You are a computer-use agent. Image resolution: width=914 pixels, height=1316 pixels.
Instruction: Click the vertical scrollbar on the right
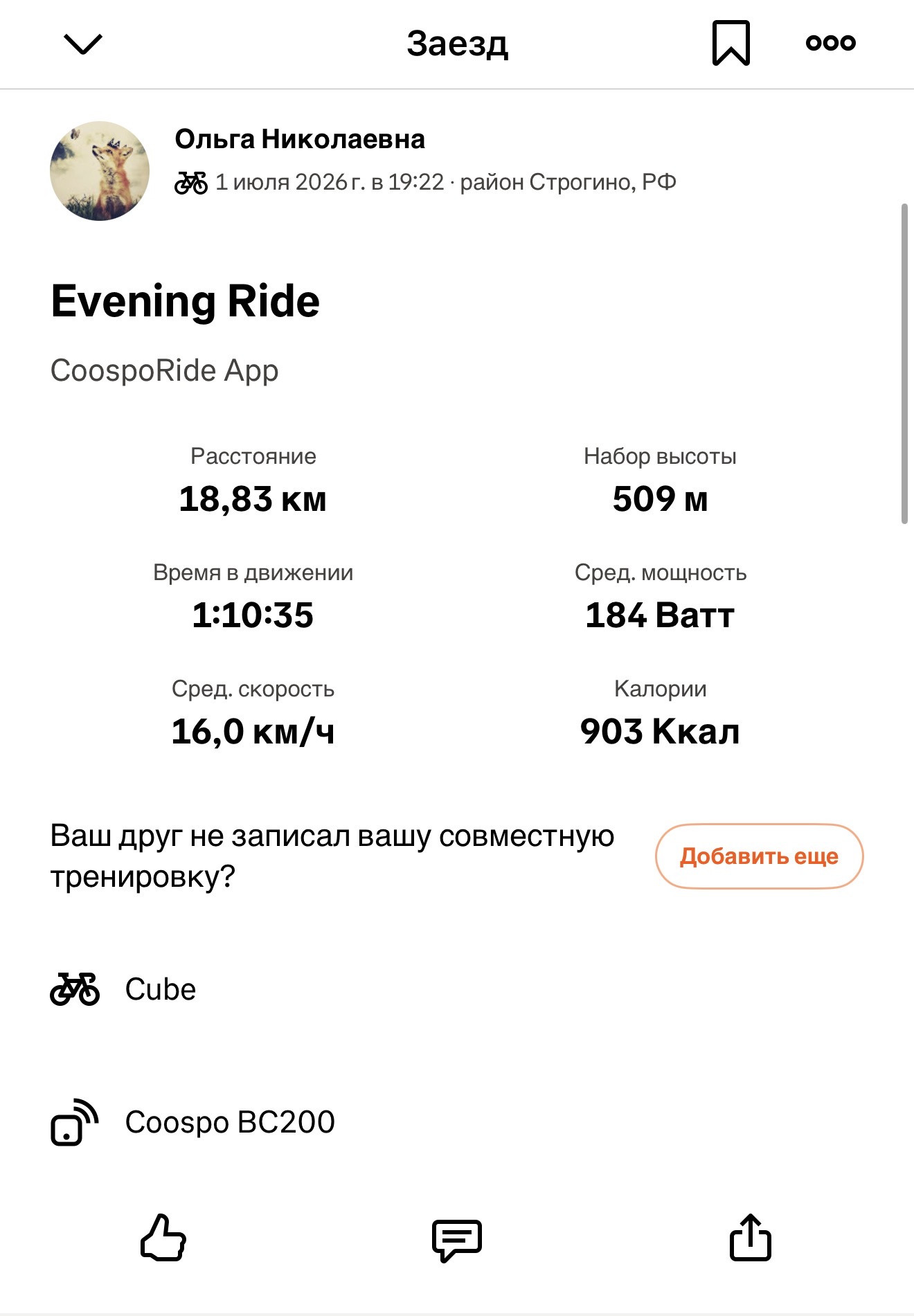[904, 363]
